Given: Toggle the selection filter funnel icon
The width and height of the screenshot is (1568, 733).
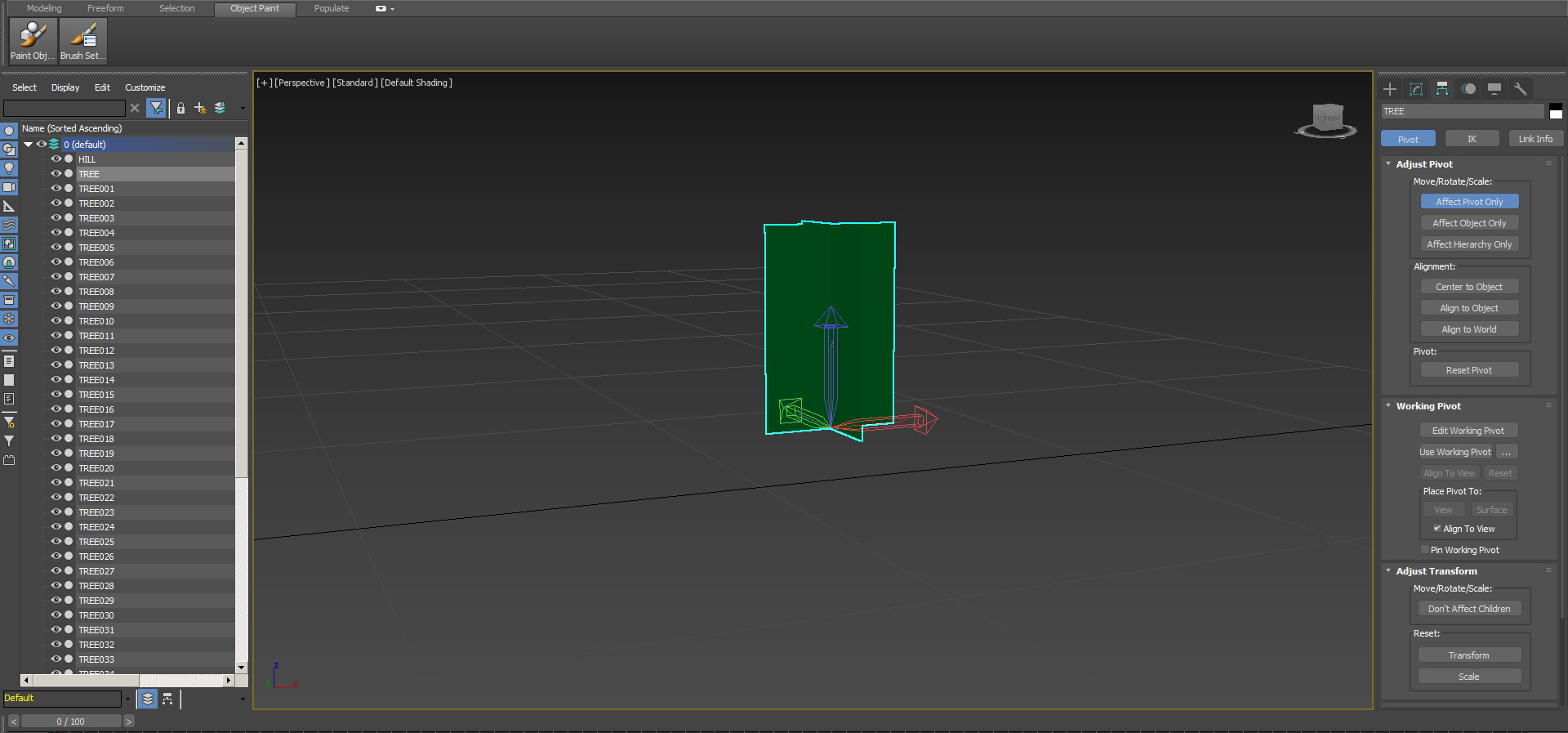Looking at the screenshot, I should click(156, 108).
